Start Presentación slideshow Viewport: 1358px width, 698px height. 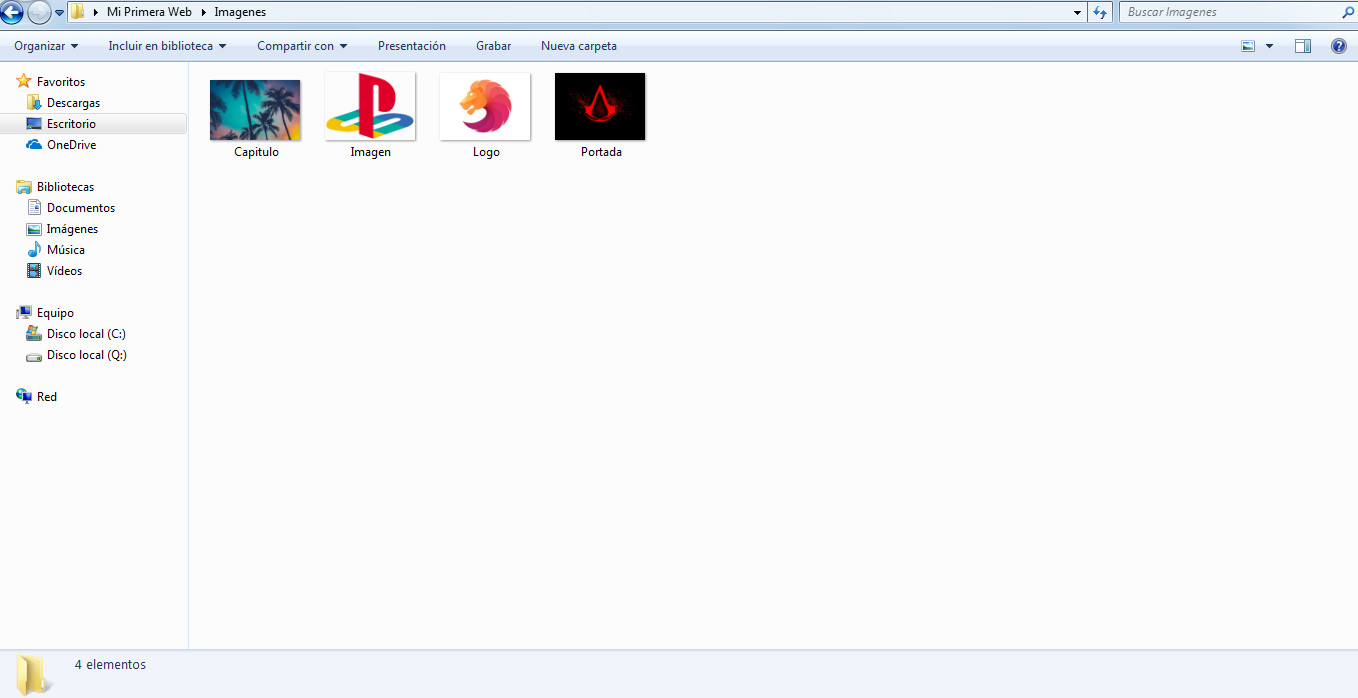412,46
